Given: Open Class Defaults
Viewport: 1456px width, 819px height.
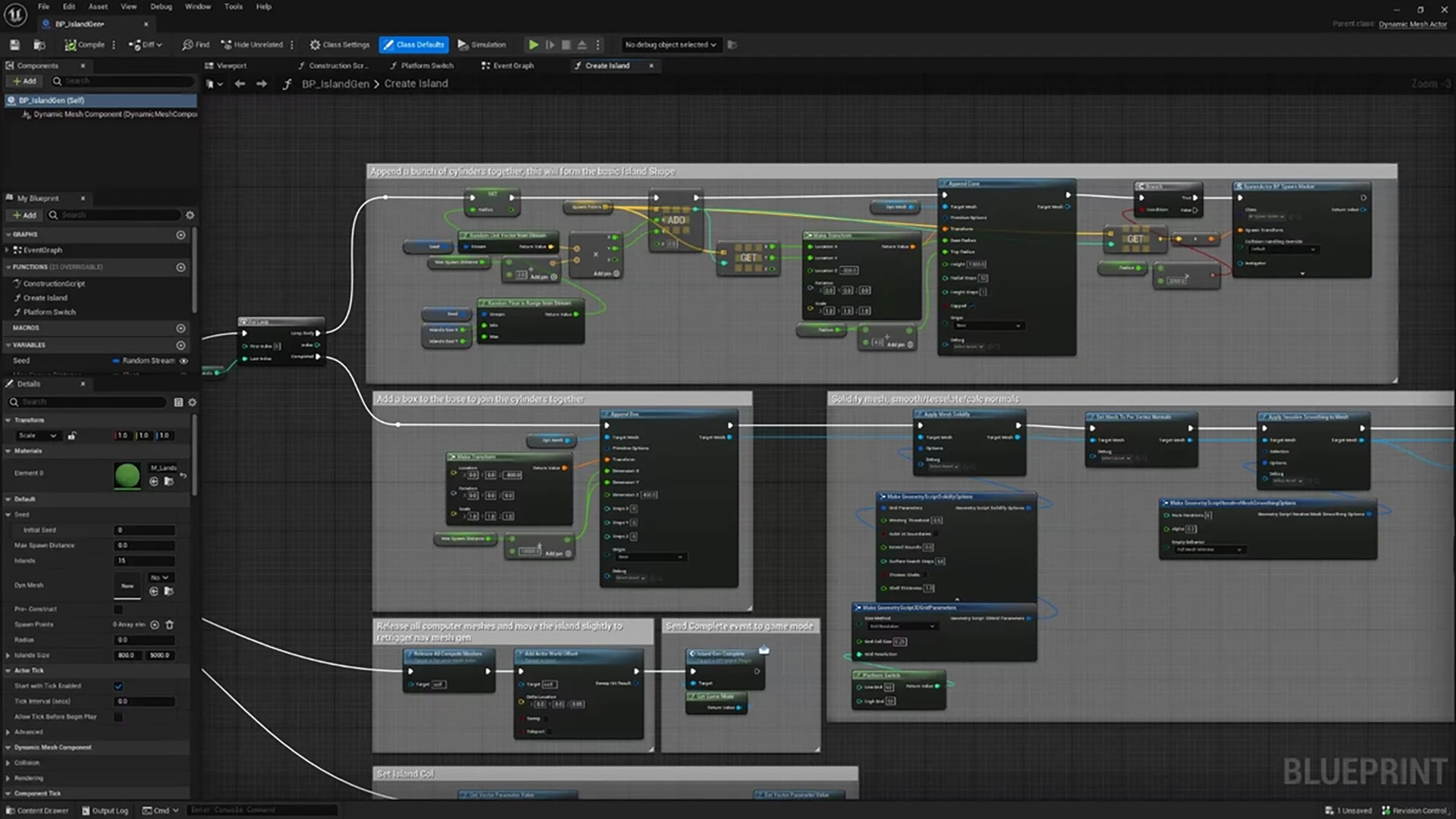Looking at the screenshot, I should click(413, 45).
